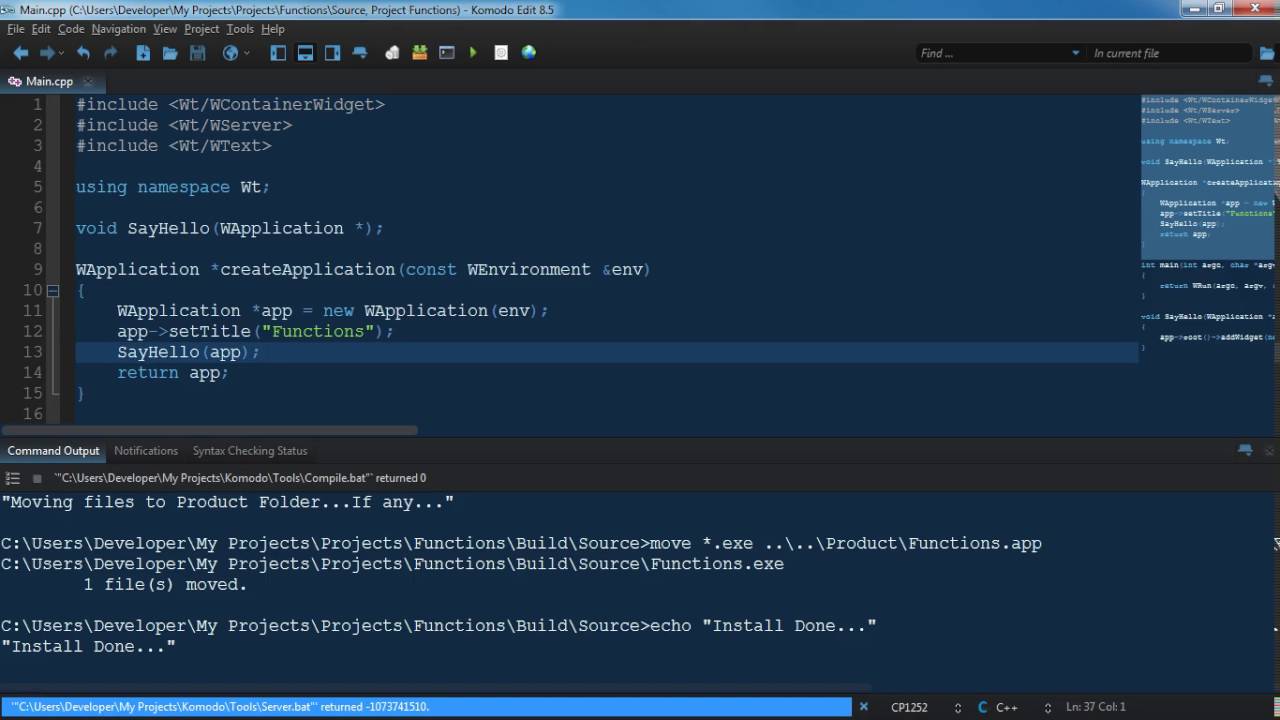The image size is (1280, 720).
Task: Open the tab list at editor's top right
Action: click(x=1266, y=81)
